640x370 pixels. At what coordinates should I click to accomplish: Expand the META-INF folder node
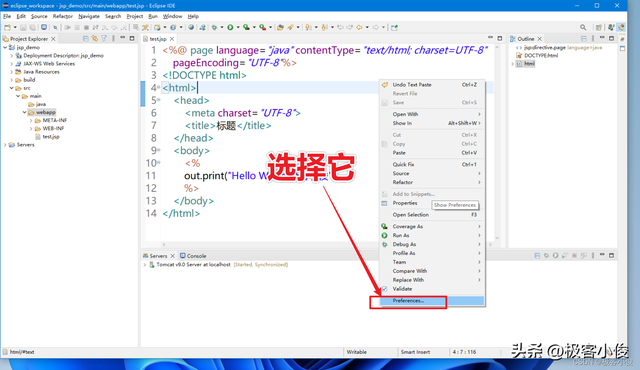coord(31,120)
